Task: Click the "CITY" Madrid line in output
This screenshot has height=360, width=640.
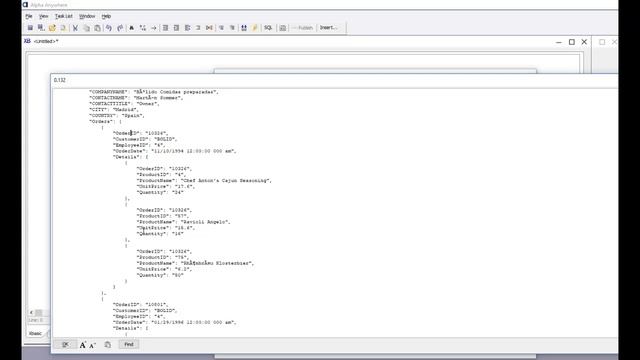Action: 114,110
